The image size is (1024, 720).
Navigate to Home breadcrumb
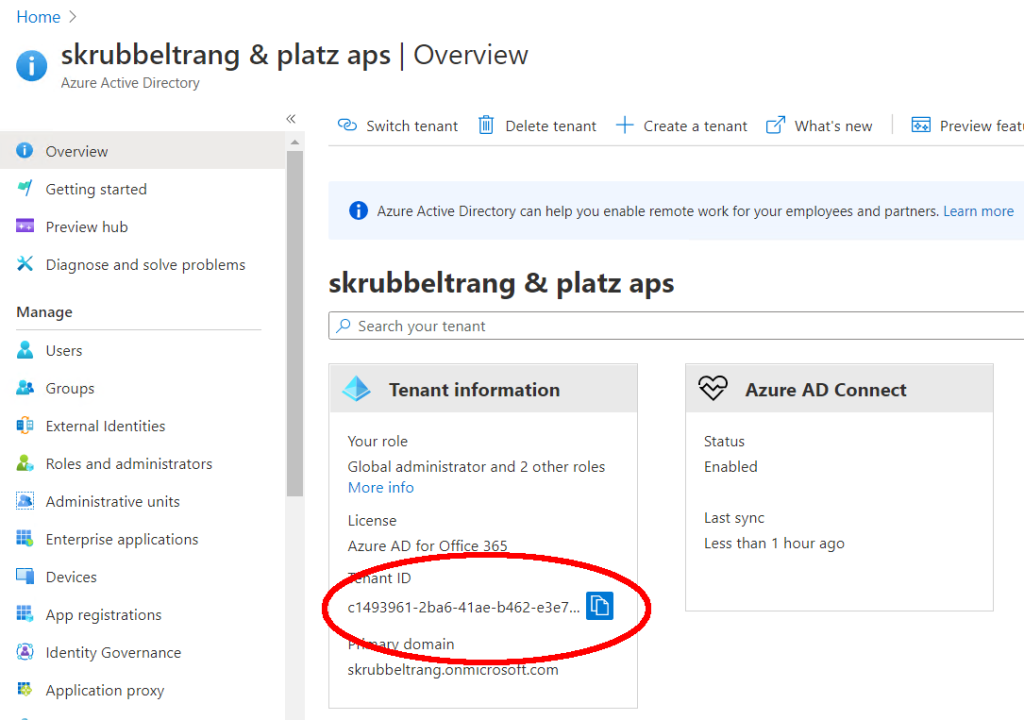(x=38, y=17)
